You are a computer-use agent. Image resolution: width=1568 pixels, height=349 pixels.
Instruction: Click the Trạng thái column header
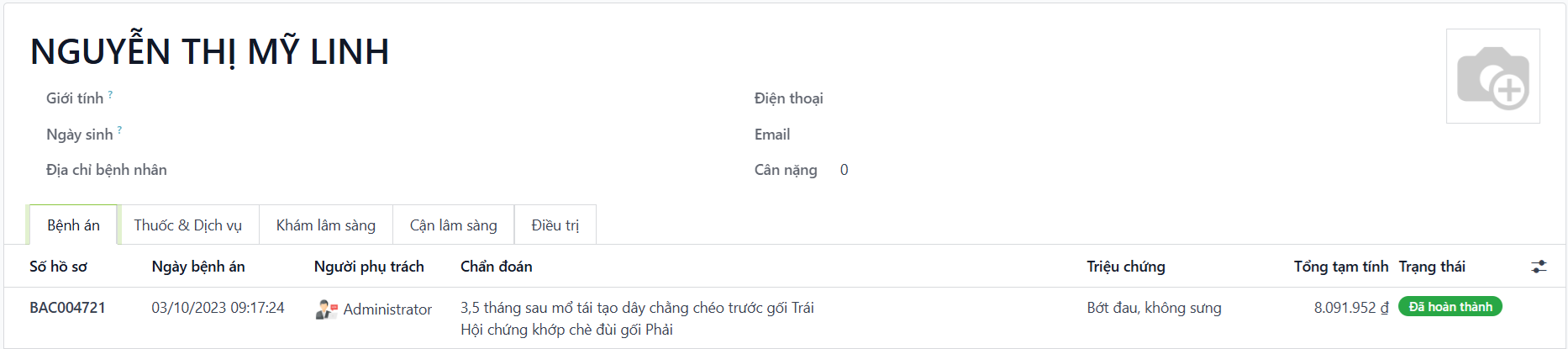click(1432, 267)
